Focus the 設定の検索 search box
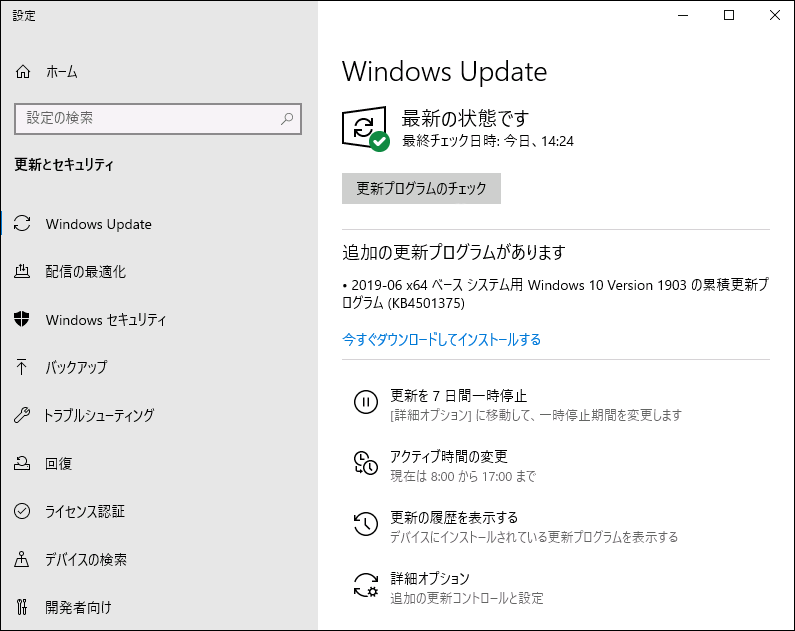Screen dimensions: 795x631 [x=158, y=119]
